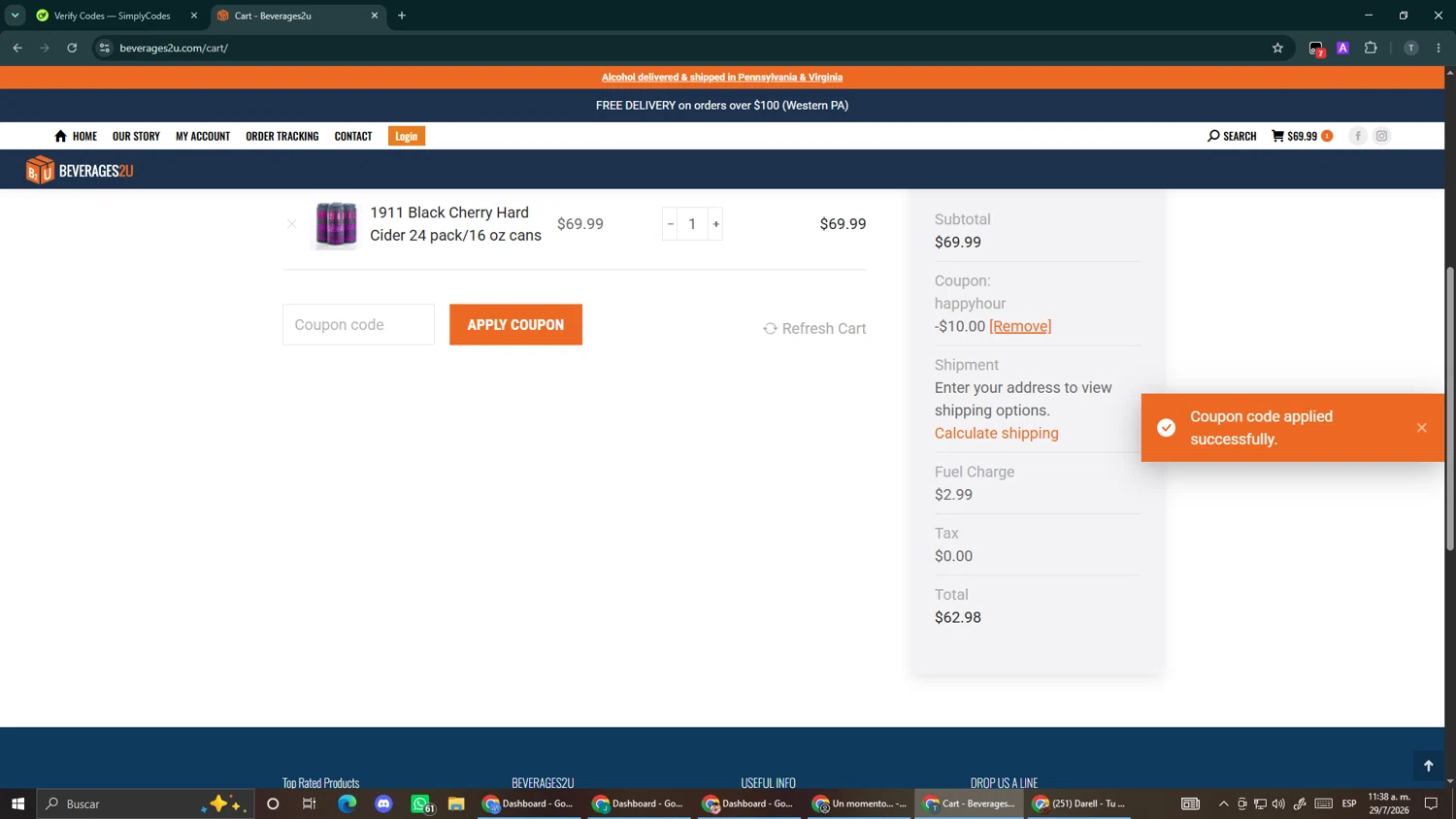Remove the happyhour coupon
The width and height of the screenshot is (1456, 819).
1020,327
